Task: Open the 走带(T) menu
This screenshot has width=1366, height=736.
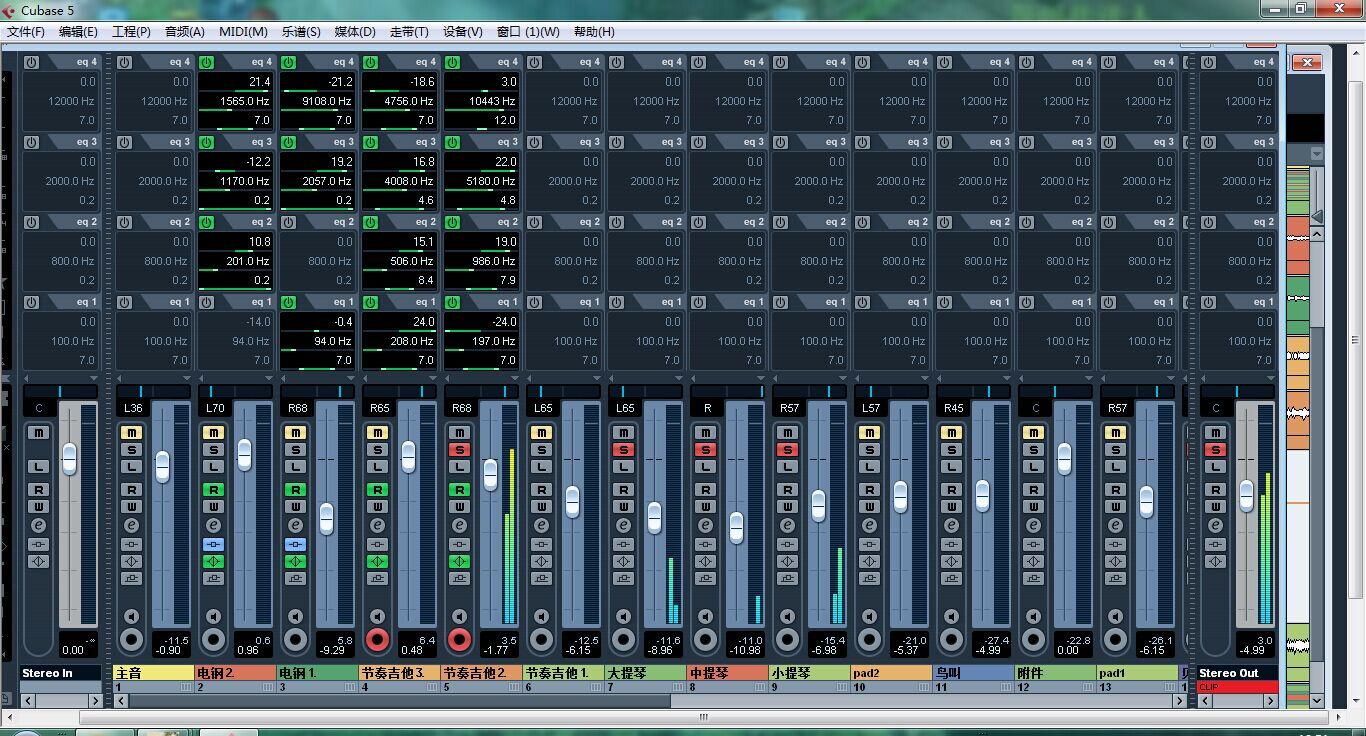Action: coord(409,32)
